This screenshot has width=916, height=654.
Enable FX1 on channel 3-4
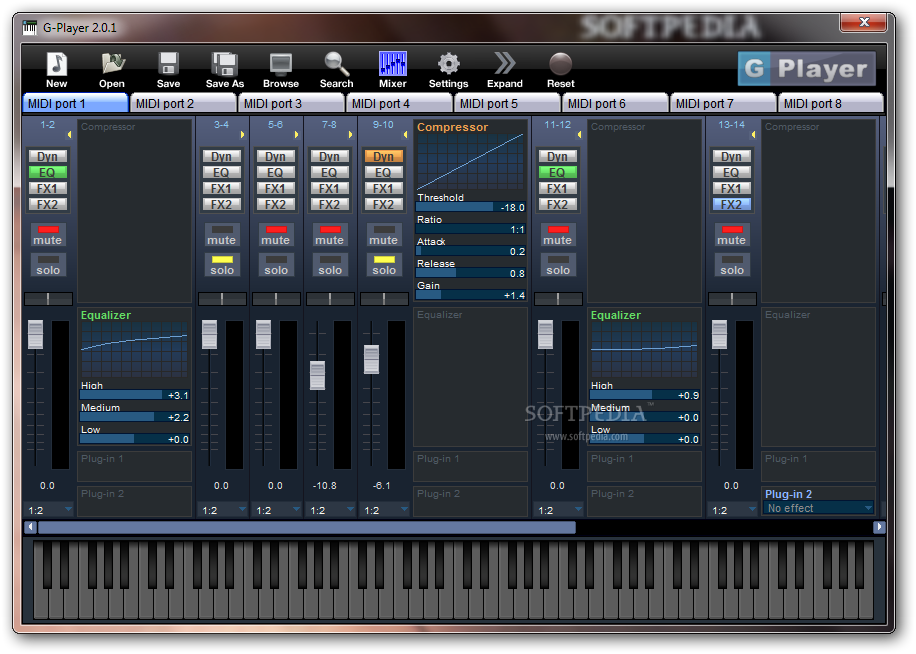[x=221, y=189]
